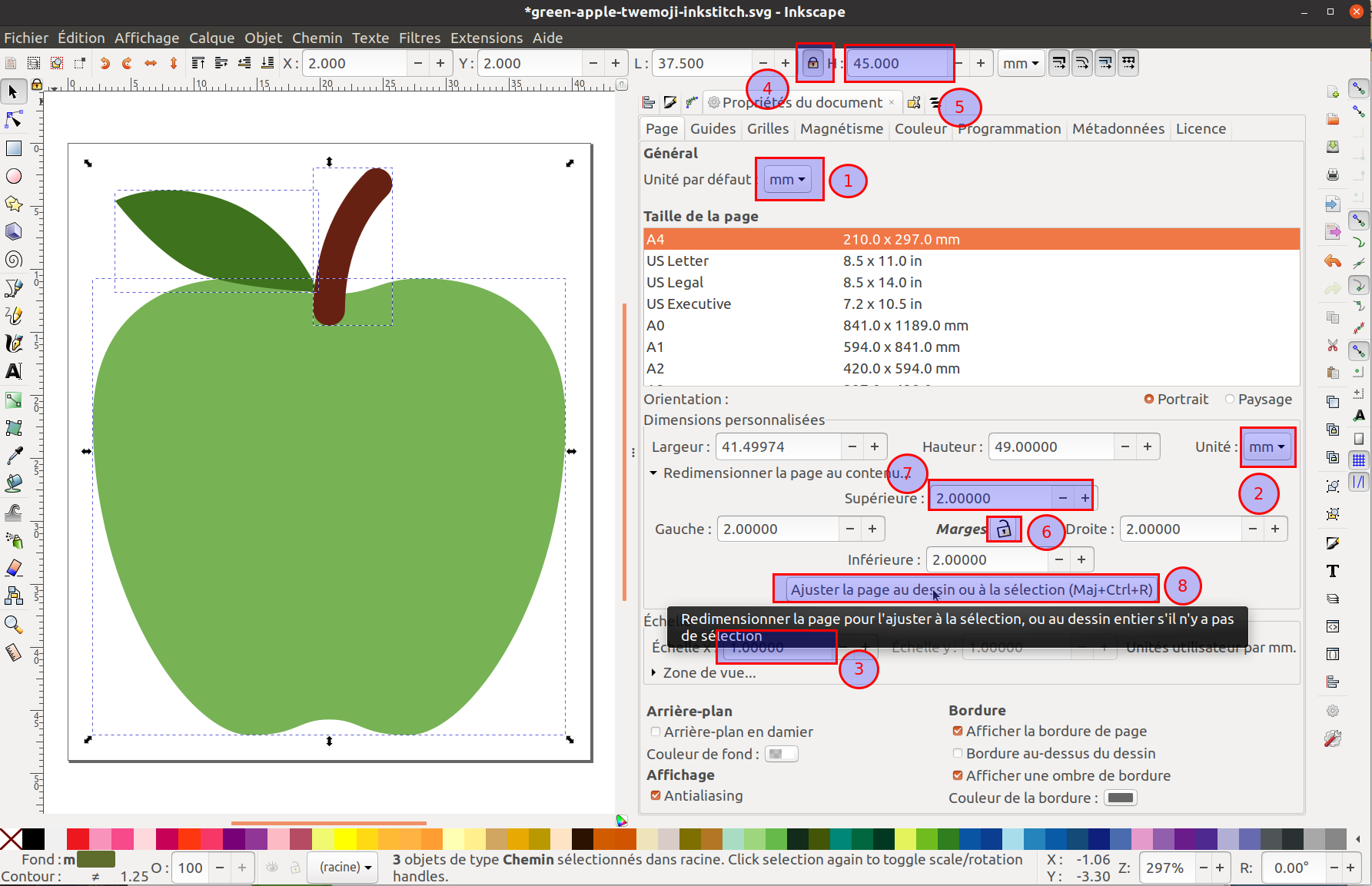Open the Couleur de fond swatch

[x=782, y=754]
